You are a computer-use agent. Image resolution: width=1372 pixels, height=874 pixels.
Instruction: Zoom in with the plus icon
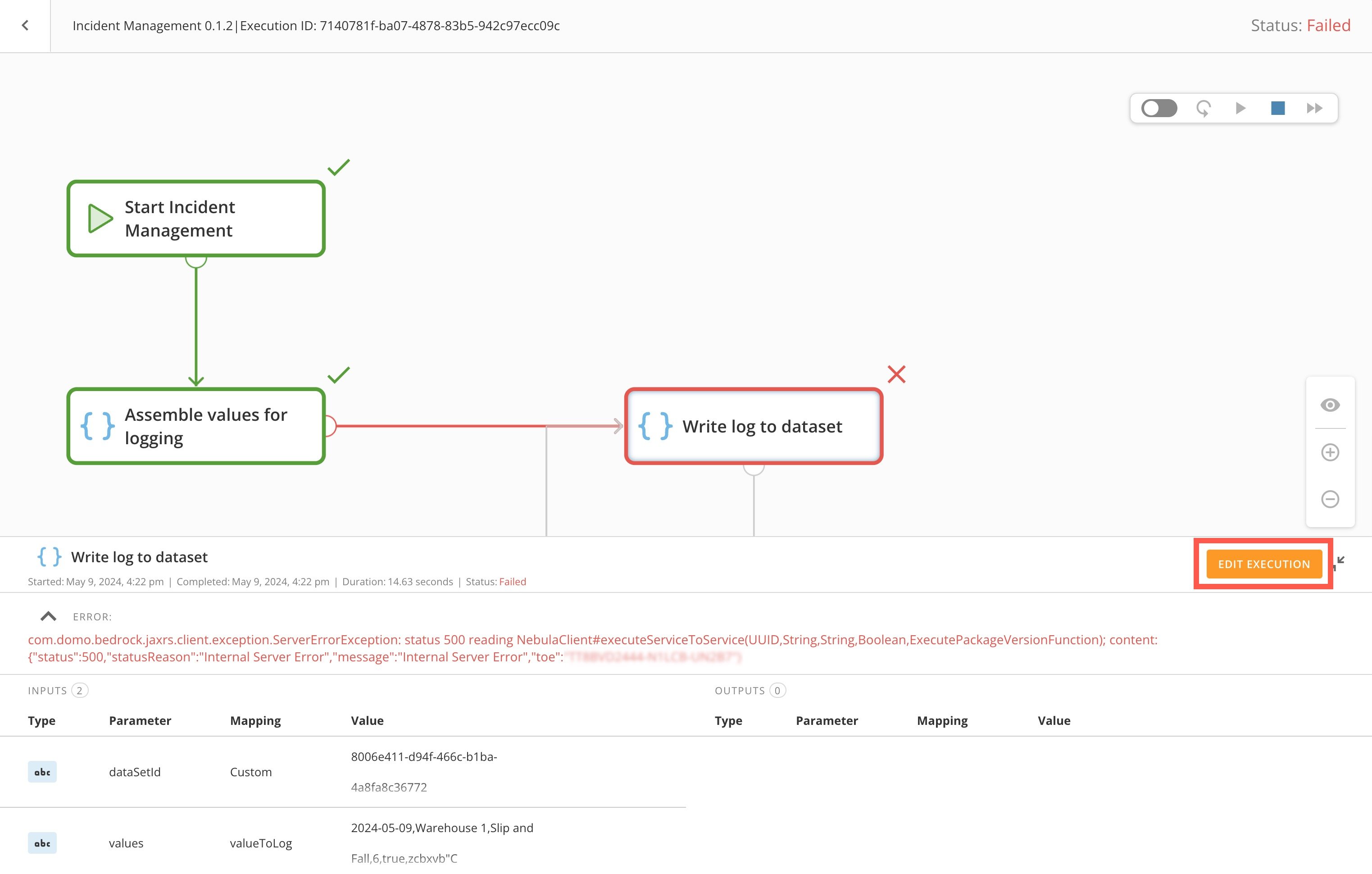[x=1330, y=452]
